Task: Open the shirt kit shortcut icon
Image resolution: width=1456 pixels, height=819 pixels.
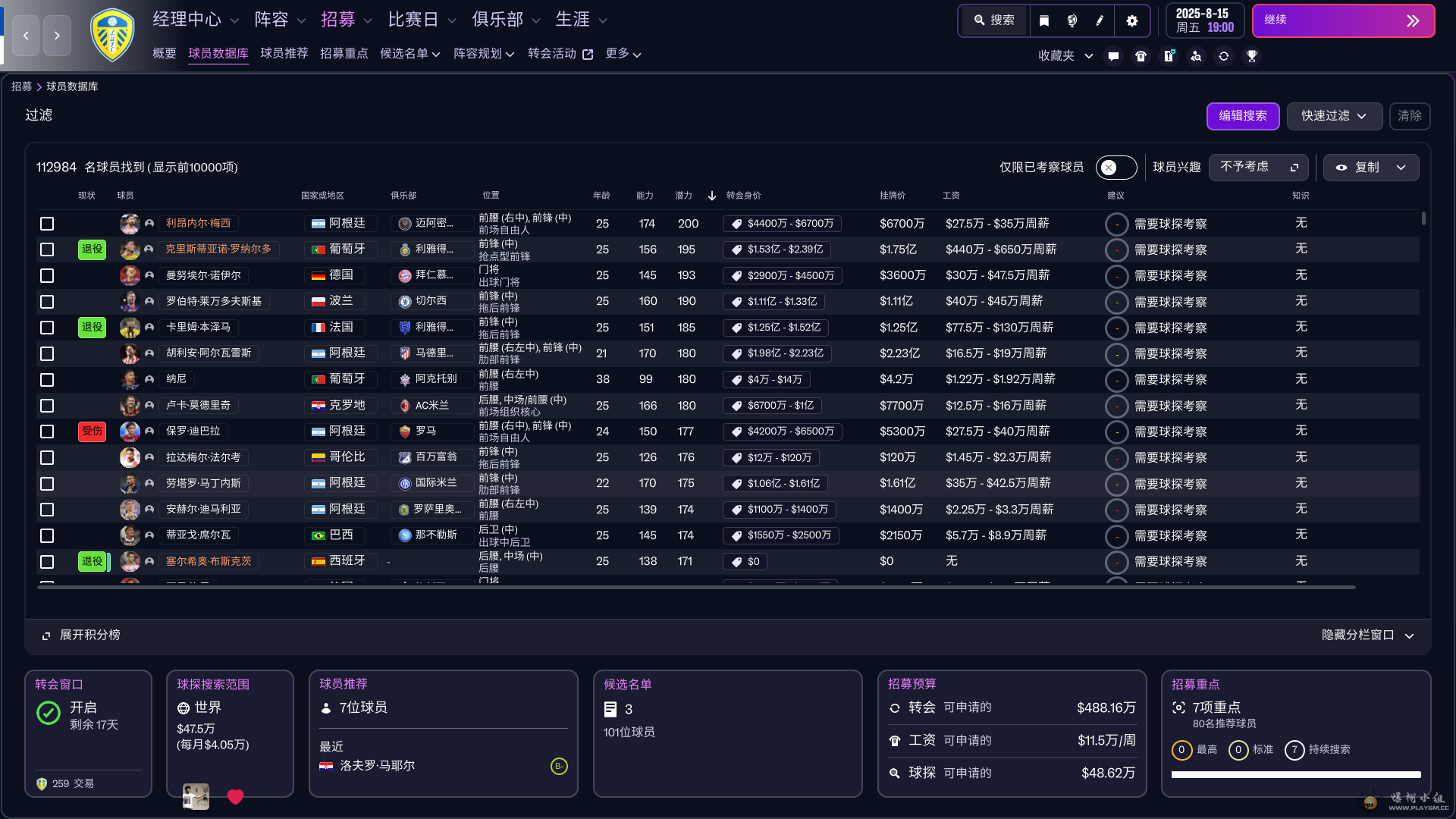Action: click(x=1141, y=56)
